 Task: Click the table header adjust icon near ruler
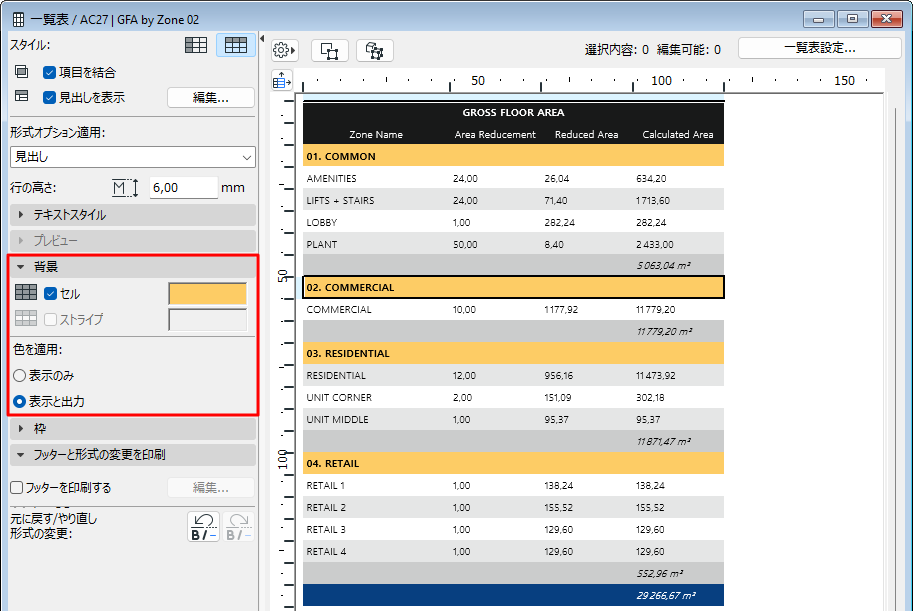tap(281, 81)
